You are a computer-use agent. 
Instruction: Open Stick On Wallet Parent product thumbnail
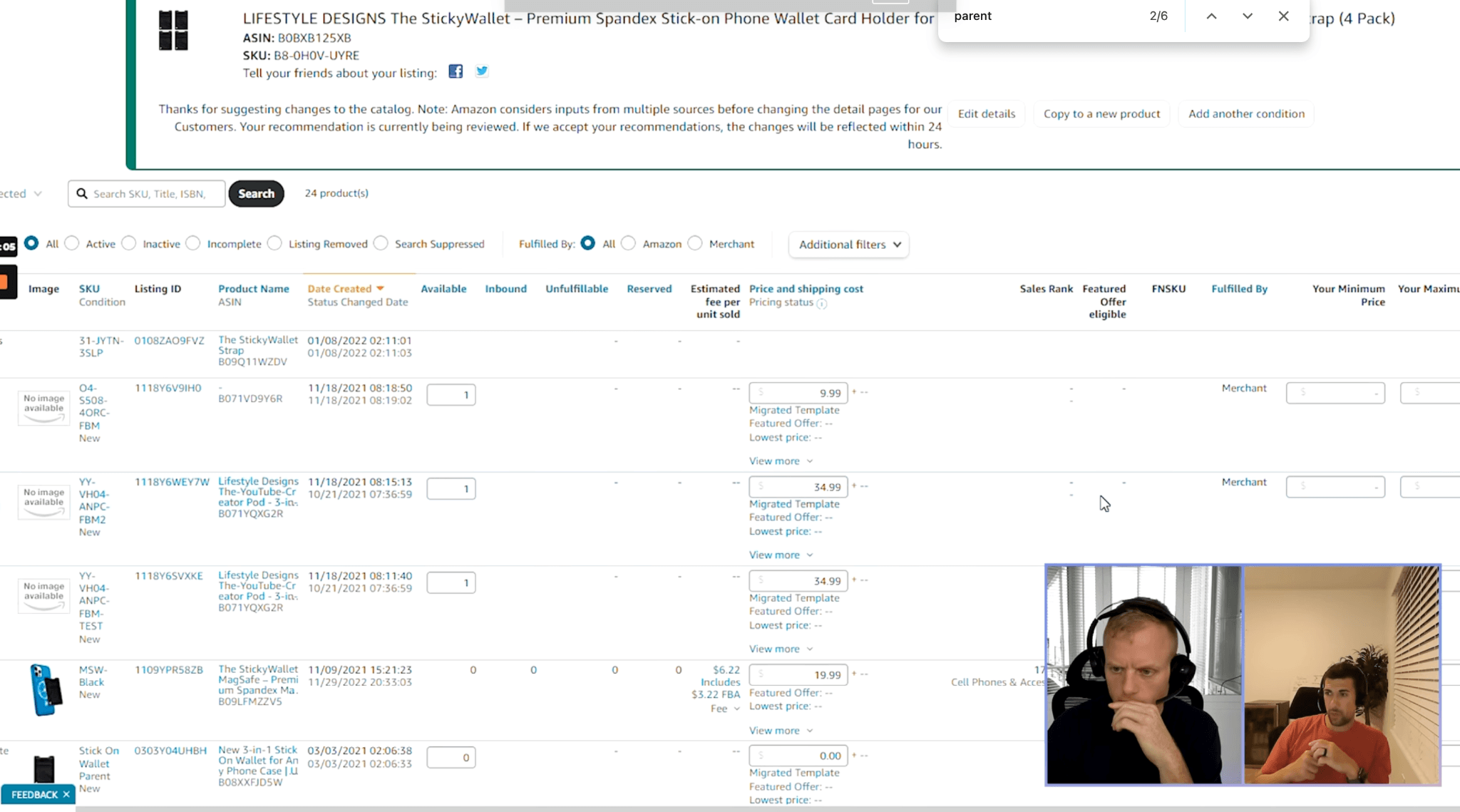tap(44, 769)
